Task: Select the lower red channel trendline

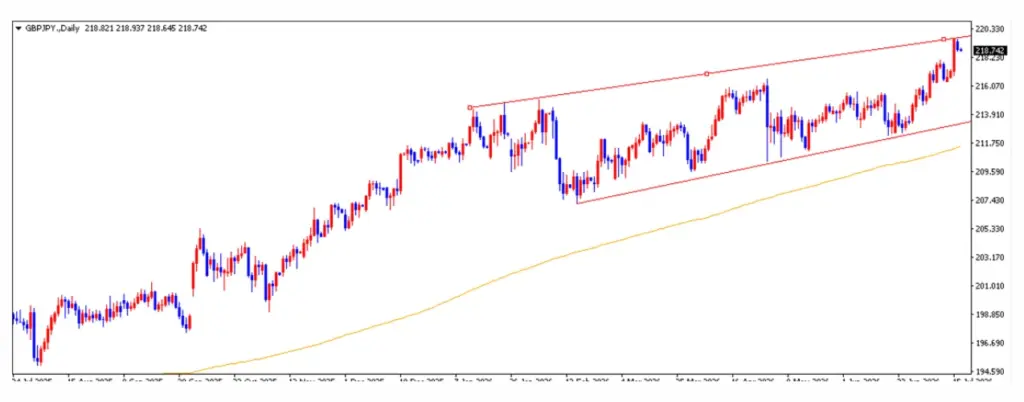Action: [x=774, y=162]
